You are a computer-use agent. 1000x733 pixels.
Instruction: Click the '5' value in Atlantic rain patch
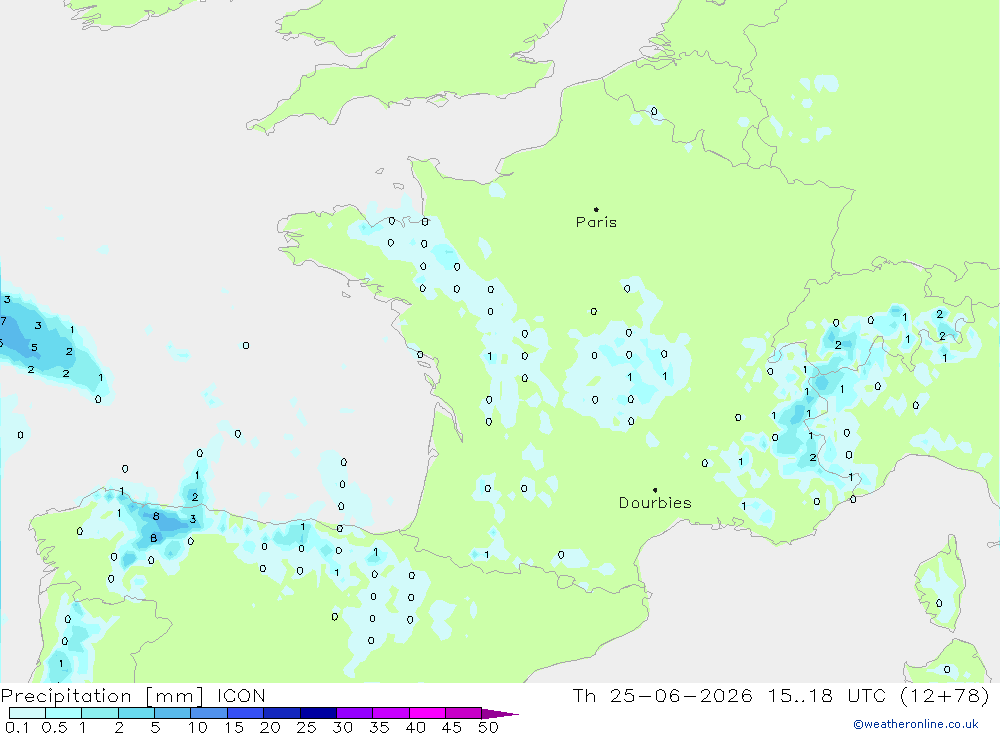click(34, 348)
